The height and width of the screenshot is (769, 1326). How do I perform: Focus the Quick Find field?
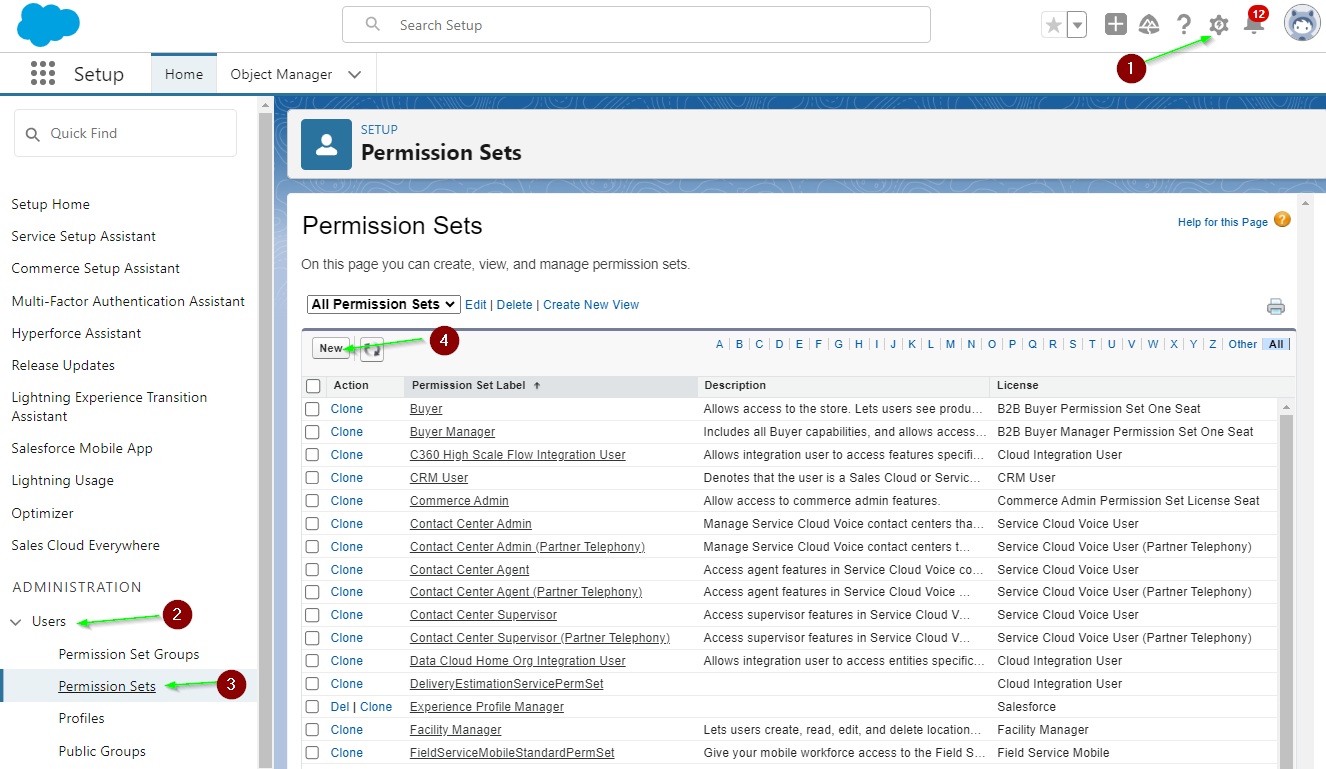click(x=125, y=133)
